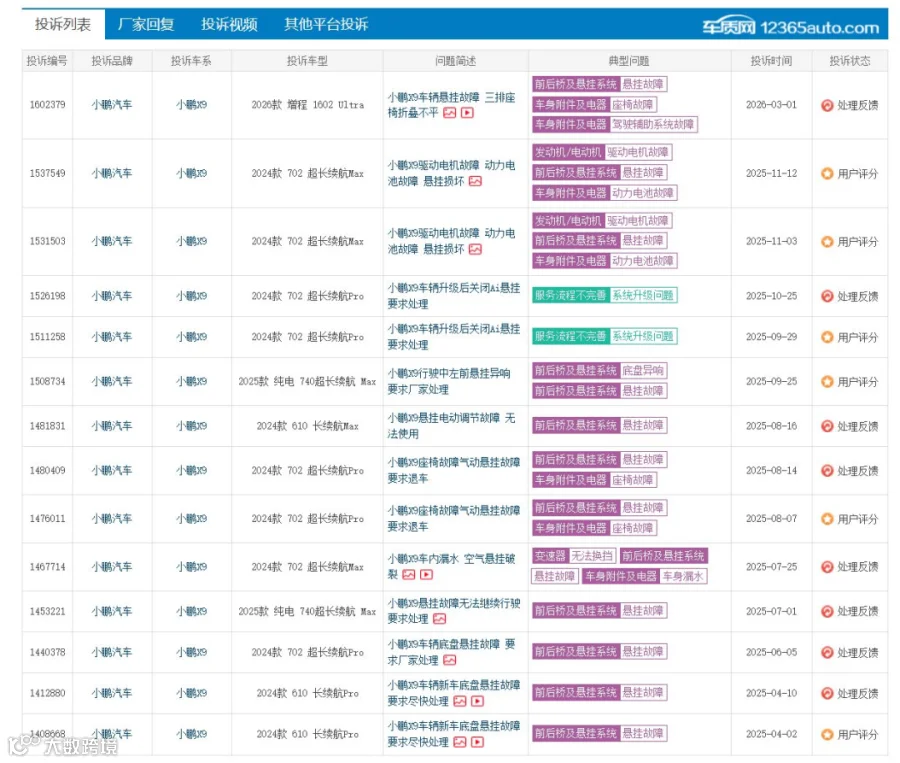Open image icon in complaint 1453221 description
The width and height of the screenshot is (900, 763).
point(440,619)
